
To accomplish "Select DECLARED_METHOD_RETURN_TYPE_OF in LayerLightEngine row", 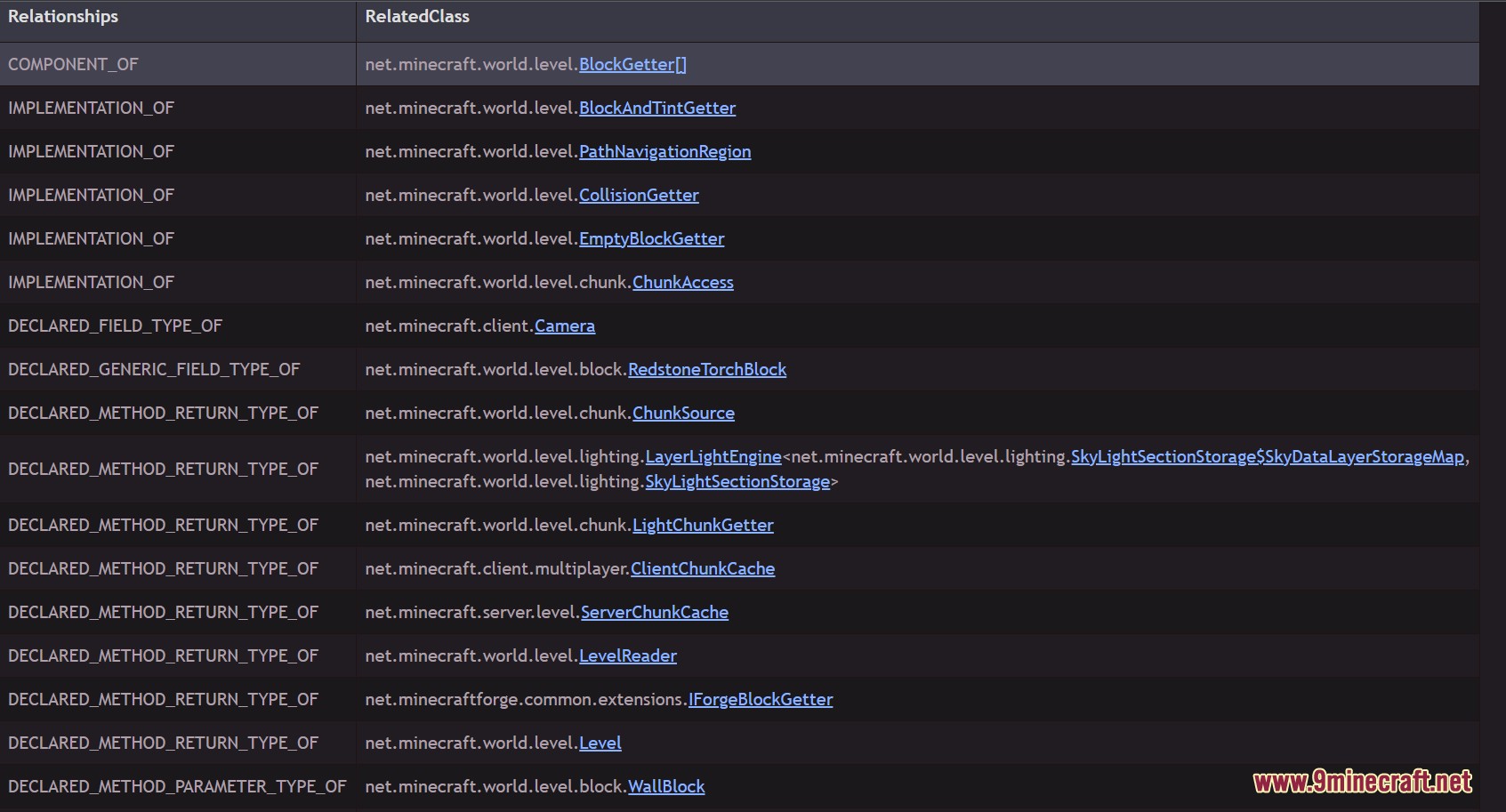I will (178, 469).
